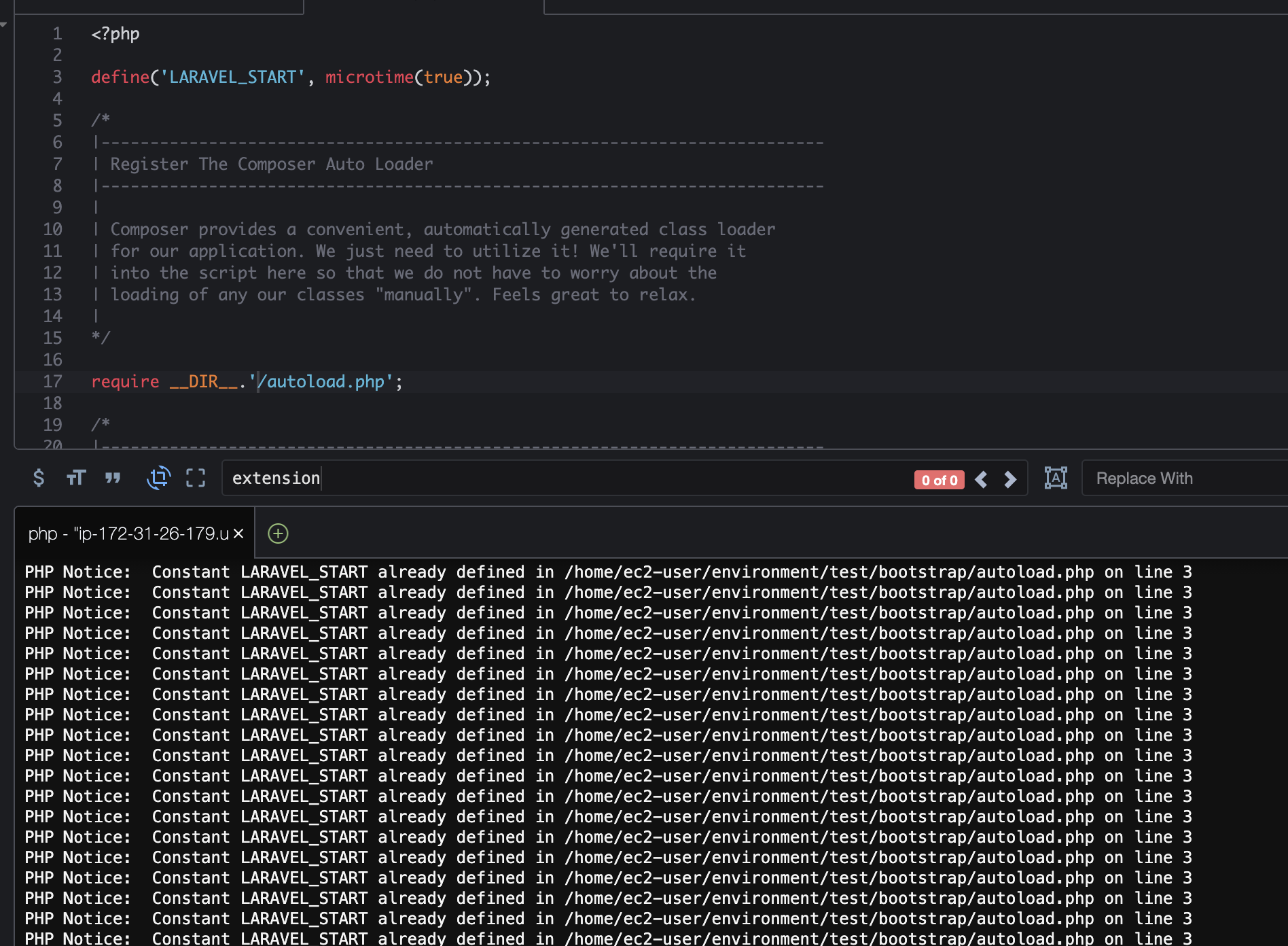Click the '0 of 0' match counter
1288x946 pixels.
click(x=939, y=480)
